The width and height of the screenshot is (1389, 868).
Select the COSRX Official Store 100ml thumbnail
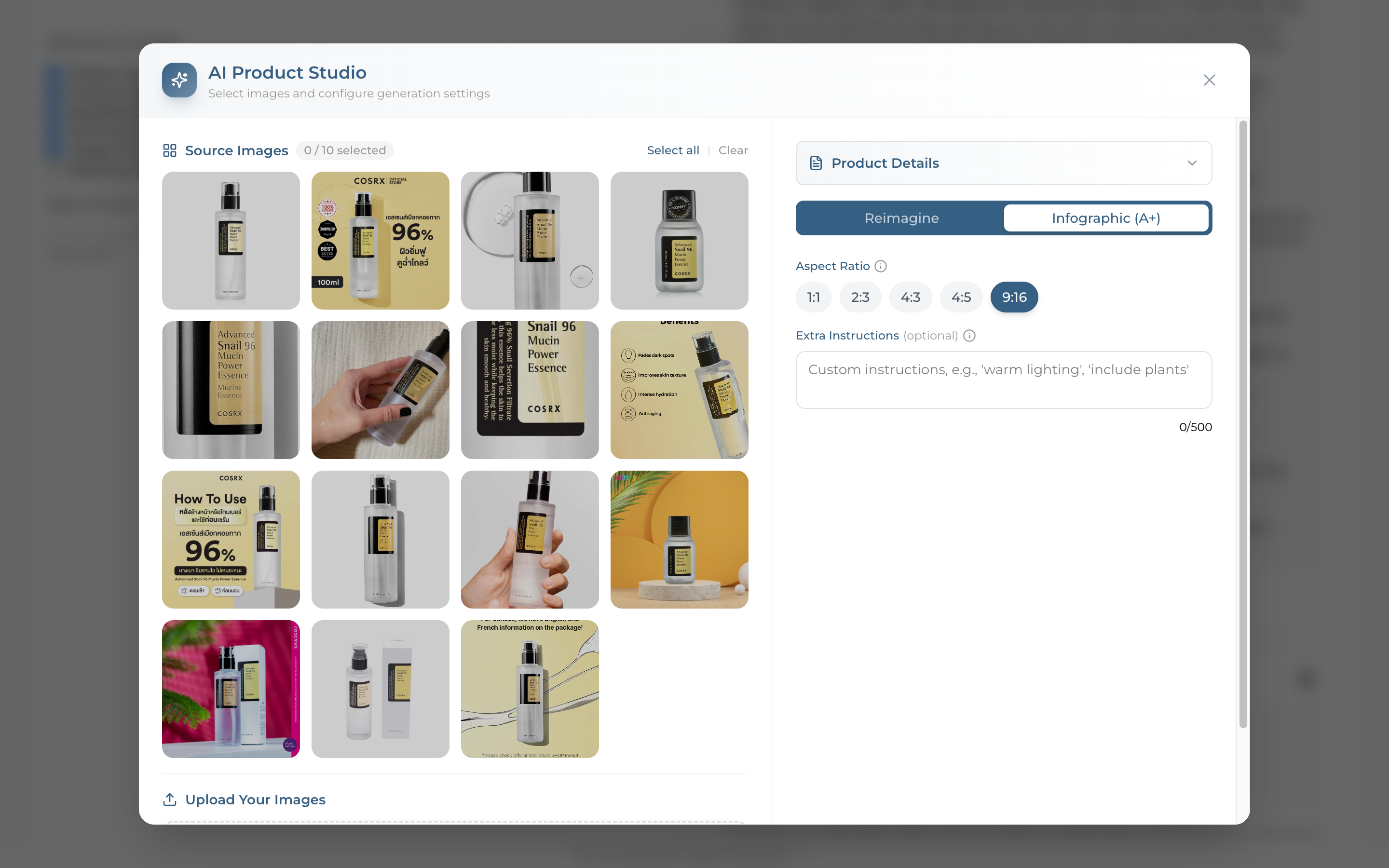click(381, 241)
